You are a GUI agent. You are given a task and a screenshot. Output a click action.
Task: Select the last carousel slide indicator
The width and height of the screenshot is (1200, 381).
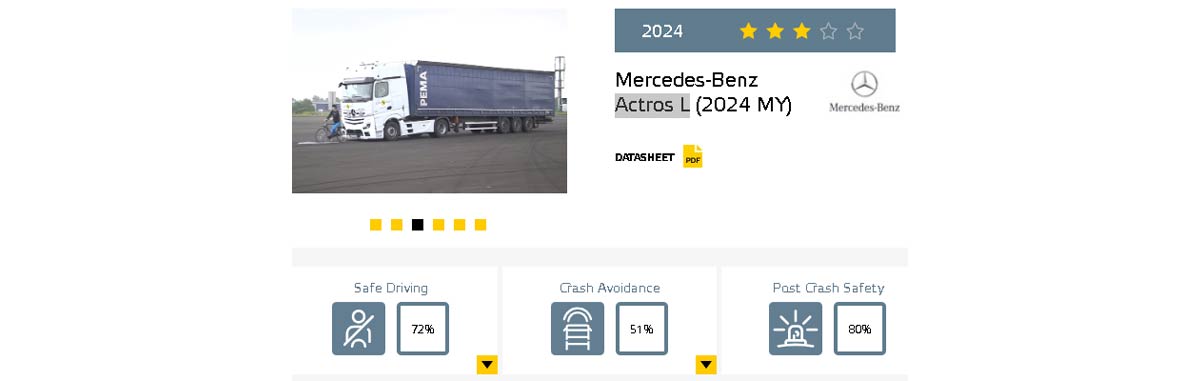(481, 225)
